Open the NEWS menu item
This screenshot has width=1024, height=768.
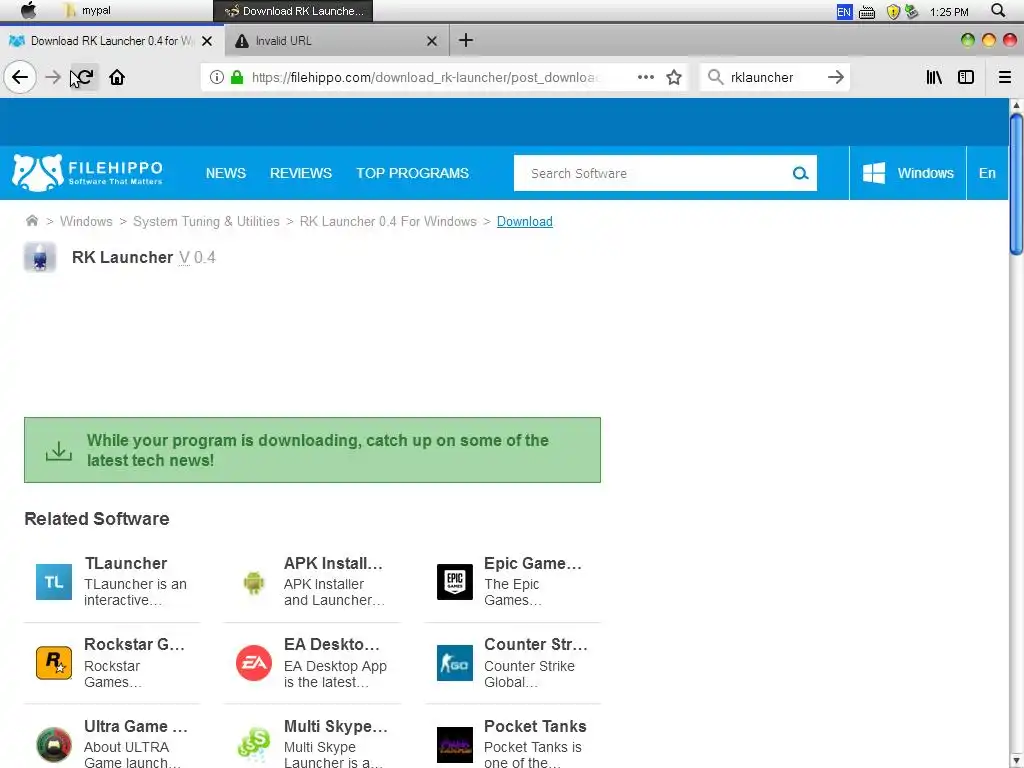[225, 173]
